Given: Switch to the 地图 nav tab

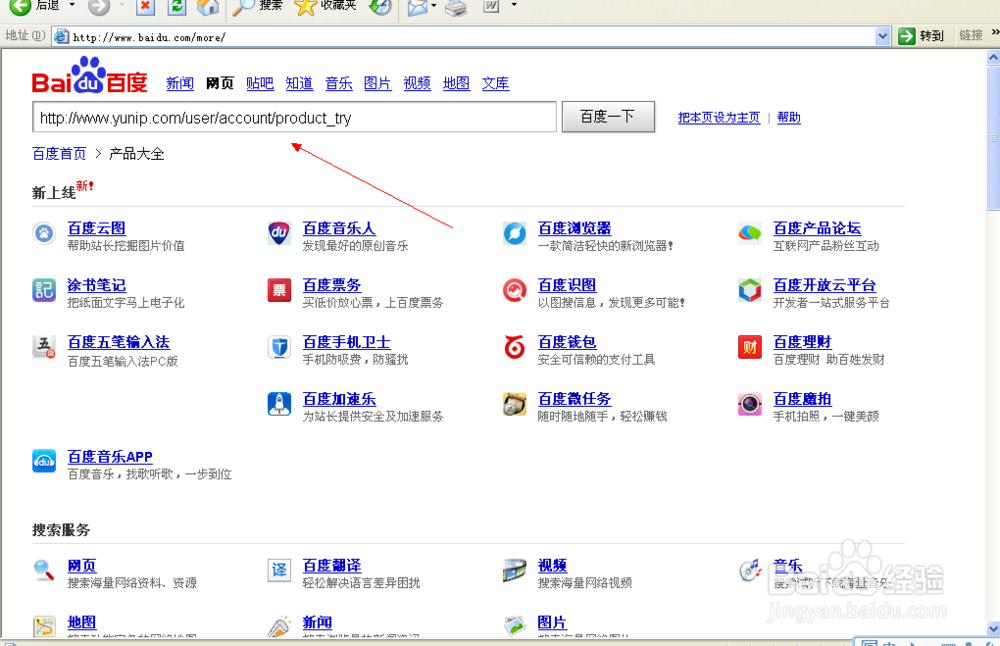Looking at the screenshot, I should click(x=457, y=83).
